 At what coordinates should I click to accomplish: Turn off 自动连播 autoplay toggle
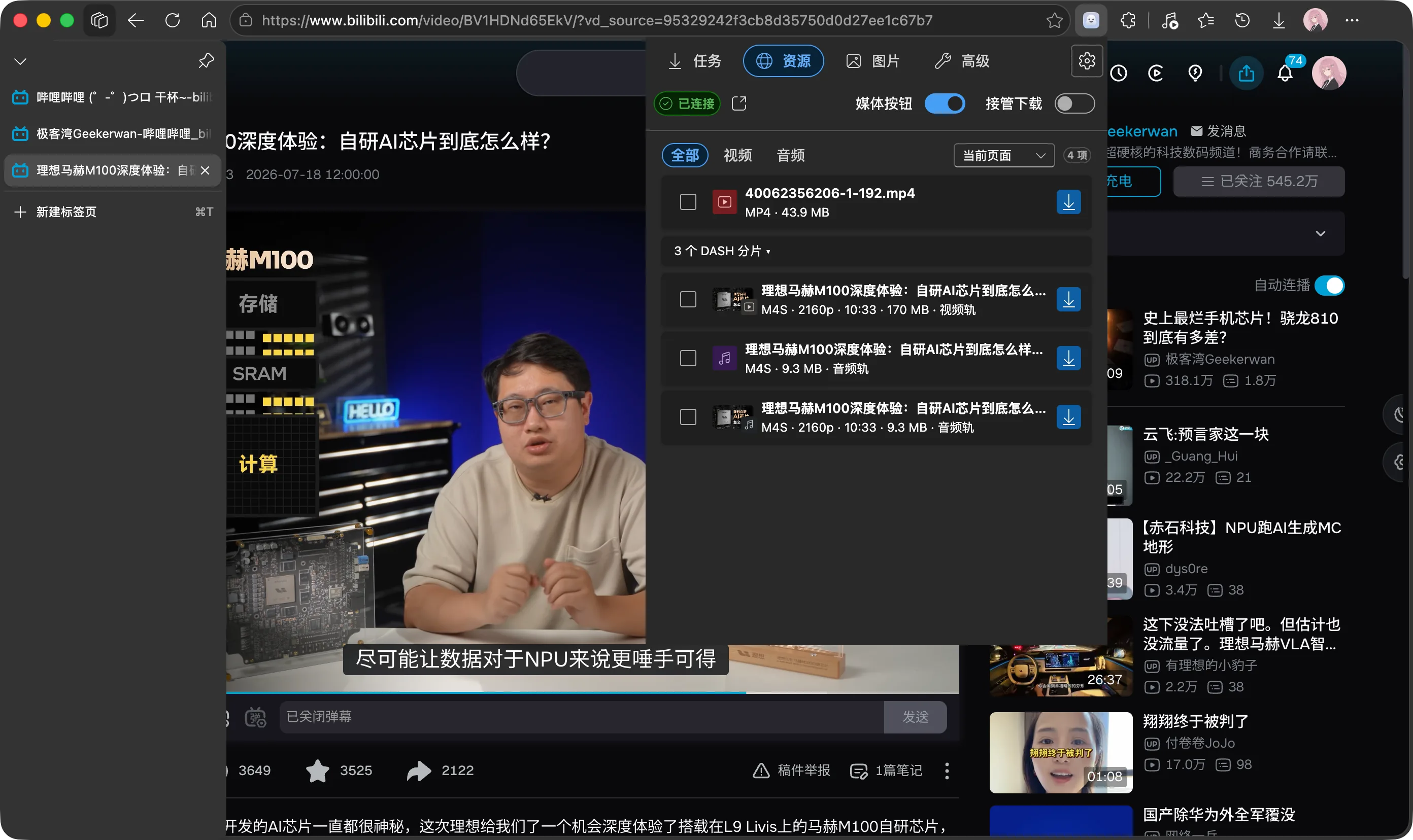(x=1329, y=285)
